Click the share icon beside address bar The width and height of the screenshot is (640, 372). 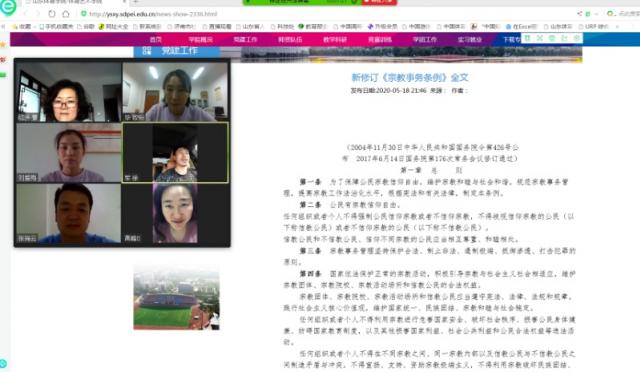pyautogui.click(x=580, y=14)
